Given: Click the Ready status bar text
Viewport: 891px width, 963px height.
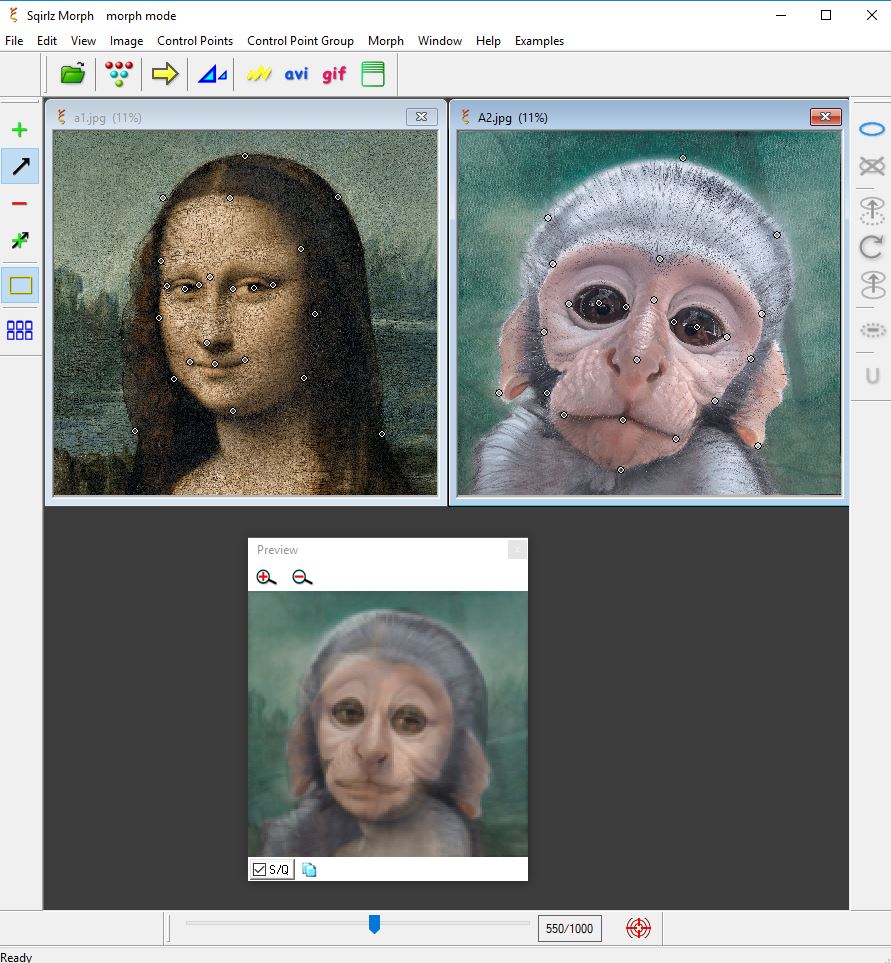Looking at the screenshot, I should click(16, 957).
